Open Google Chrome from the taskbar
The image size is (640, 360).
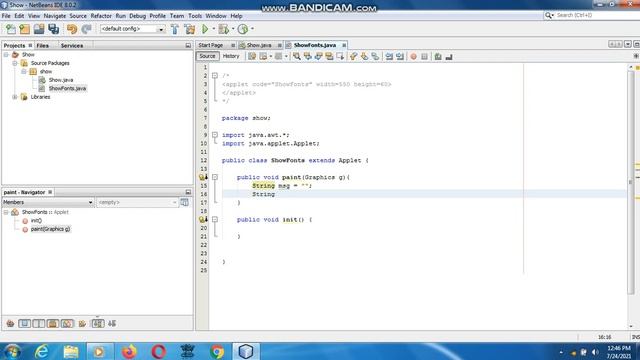(217, 351)
